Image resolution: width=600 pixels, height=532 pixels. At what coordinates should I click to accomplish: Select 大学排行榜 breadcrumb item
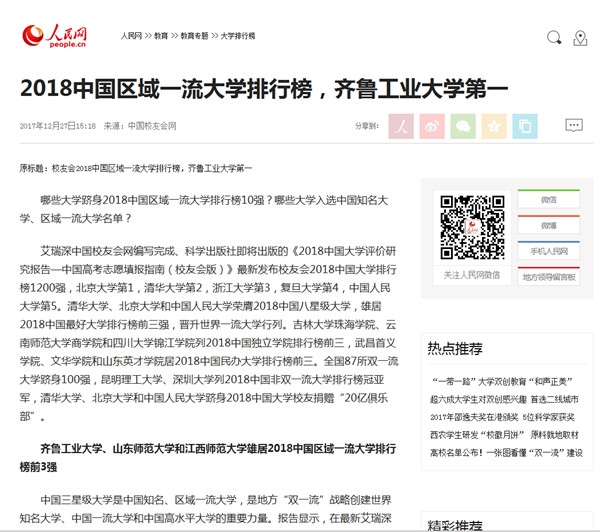click(238, 35)
